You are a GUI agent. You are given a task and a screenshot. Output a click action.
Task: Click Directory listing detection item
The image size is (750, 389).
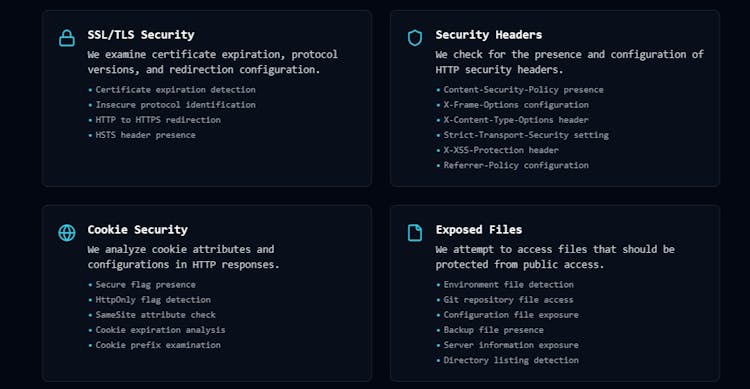511,360
